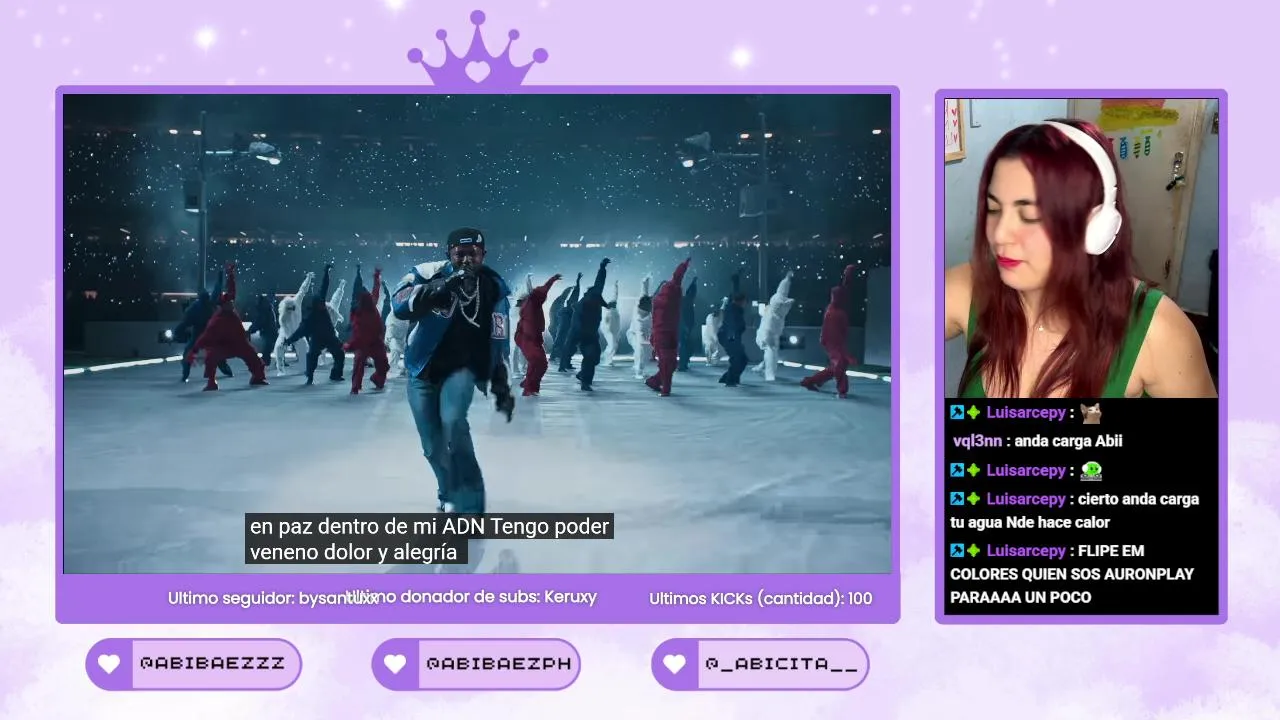Click 'Ultimos KICKs (cantidad): 100' label
The image size is (1280, 720).
pyautogui.click(x=761, y=598)
